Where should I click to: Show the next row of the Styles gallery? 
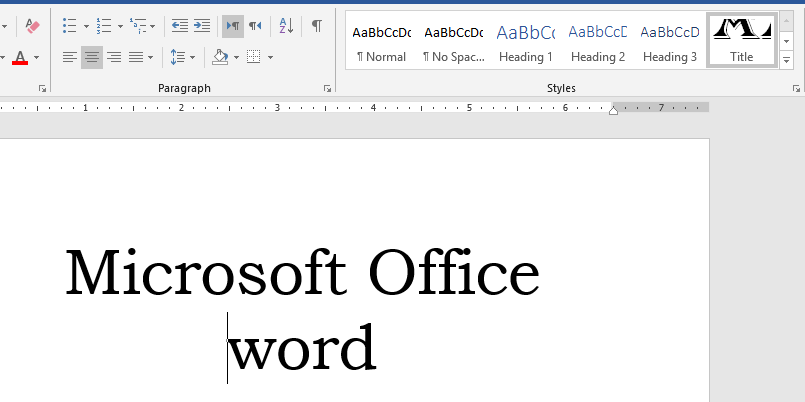[x=787, y=41]
